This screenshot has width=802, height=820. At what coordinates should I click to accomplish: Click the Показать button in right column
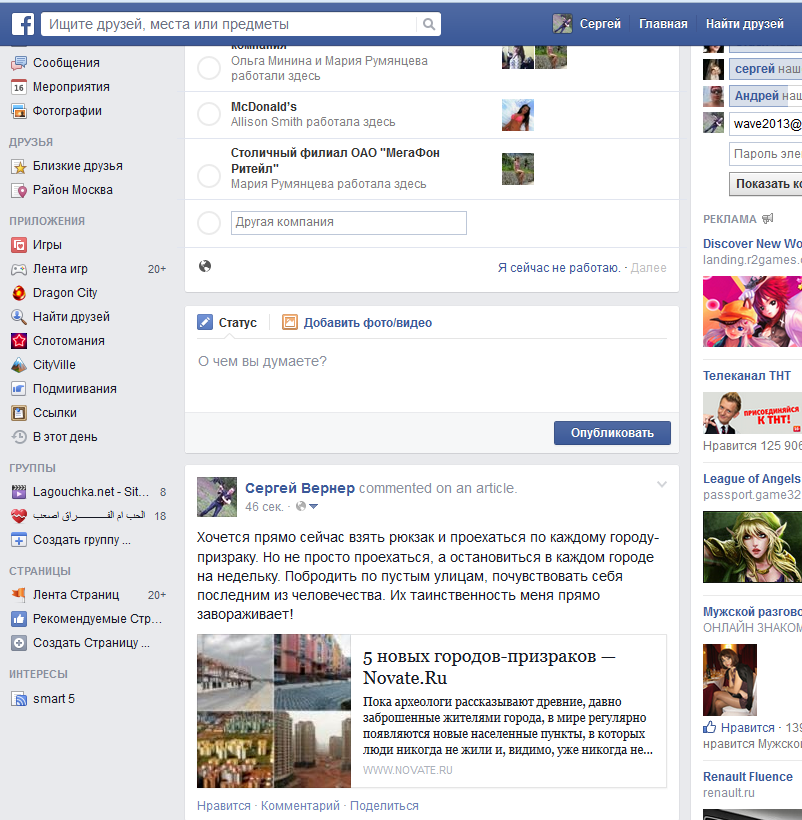click(766, 184)
